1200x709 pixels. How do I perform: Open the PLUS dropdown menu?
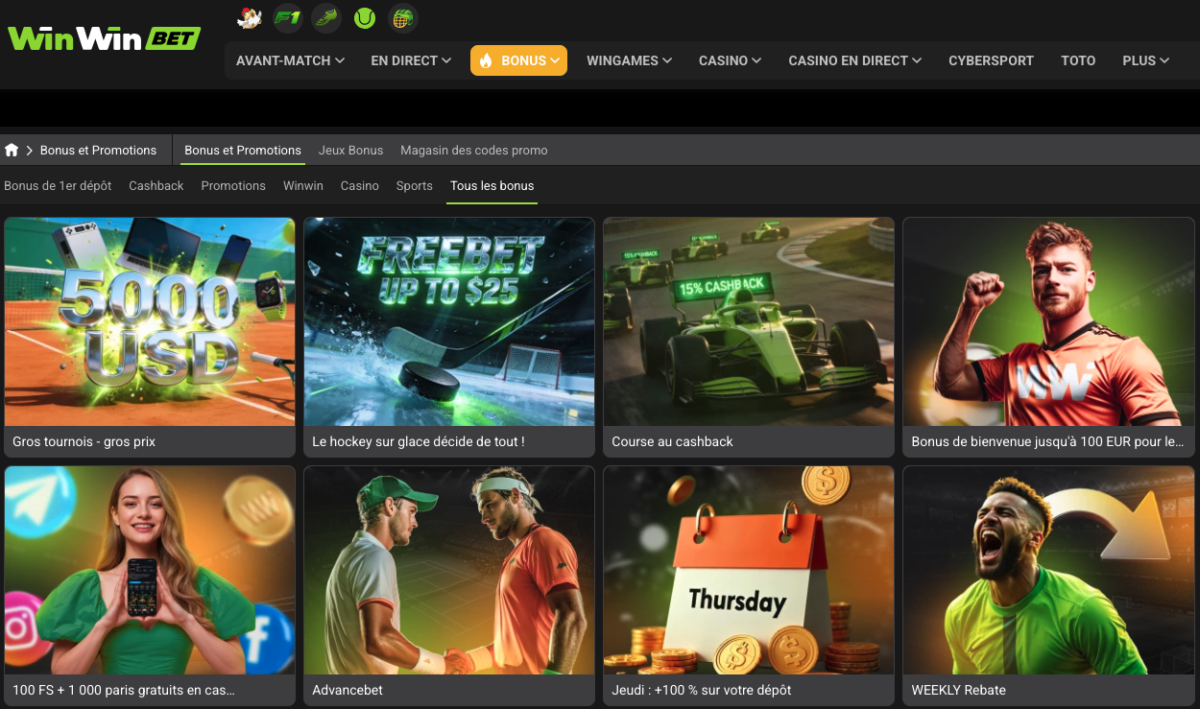point(1146,60)
